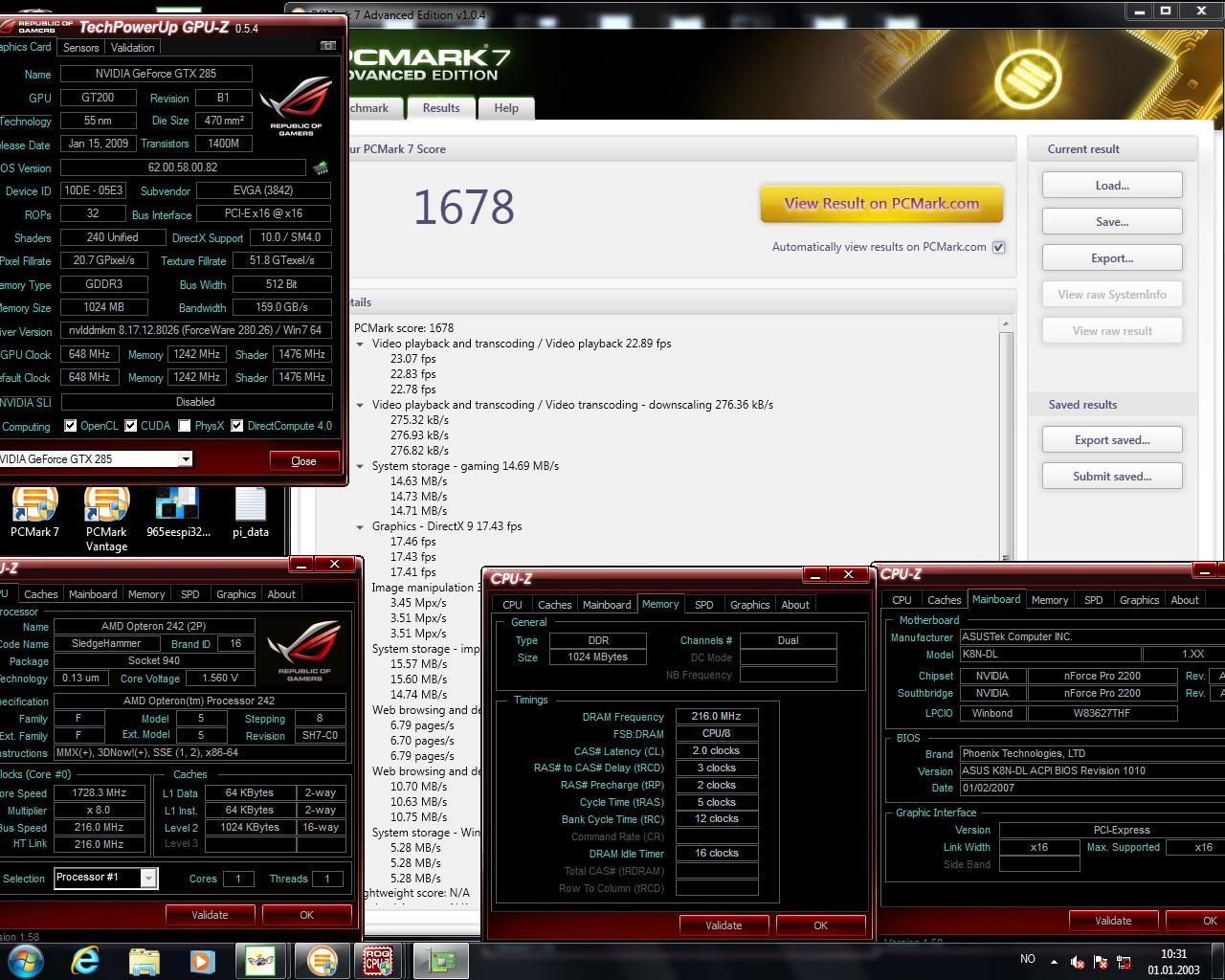1225x980 pixels.
Task: Close GPU-Z with the Close button
Action: [x=303, y=460]
